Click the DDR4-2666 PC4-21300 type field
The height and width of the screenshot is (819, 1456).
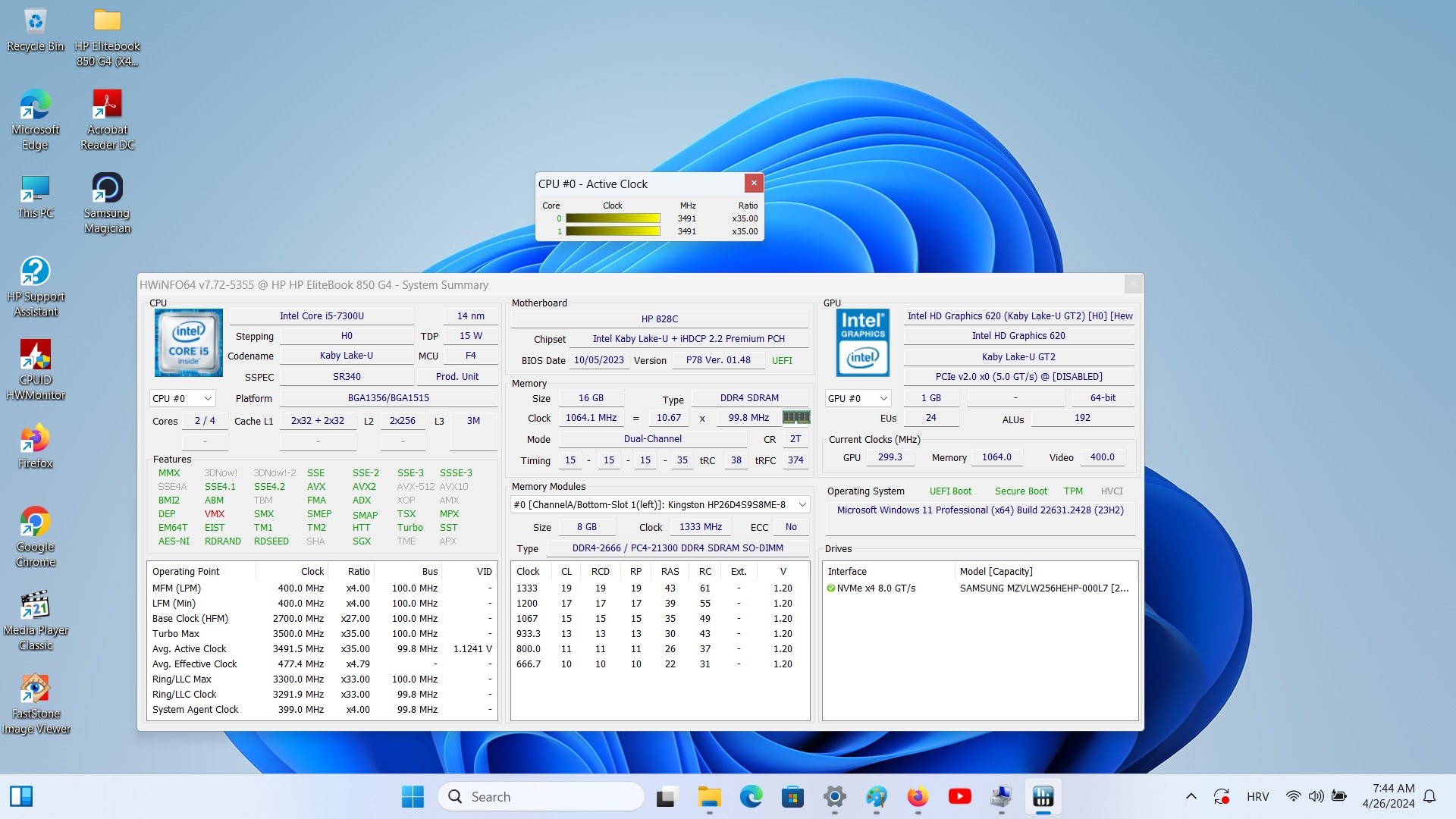click(677, 548)
